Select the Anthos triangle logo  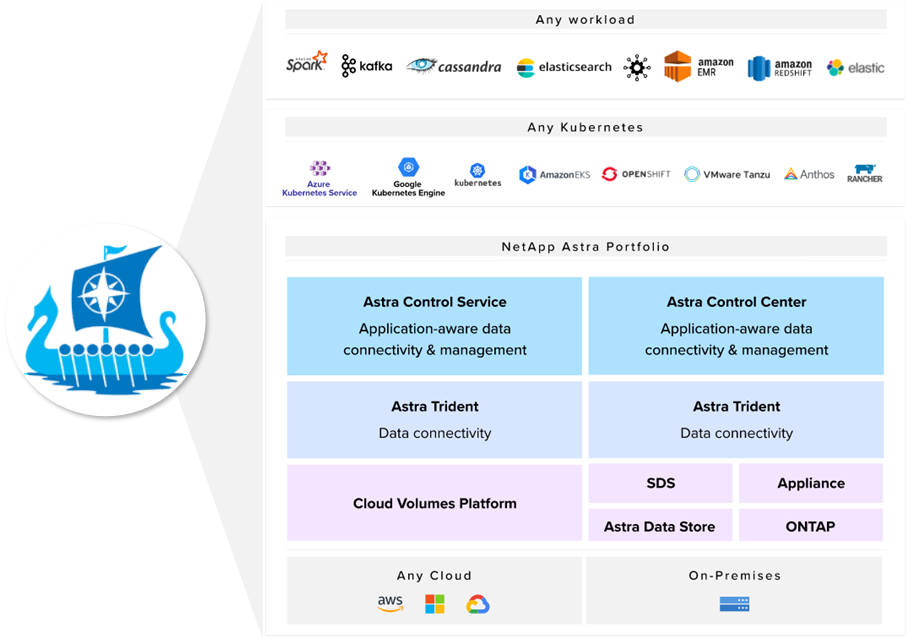(x=790, y=174)
